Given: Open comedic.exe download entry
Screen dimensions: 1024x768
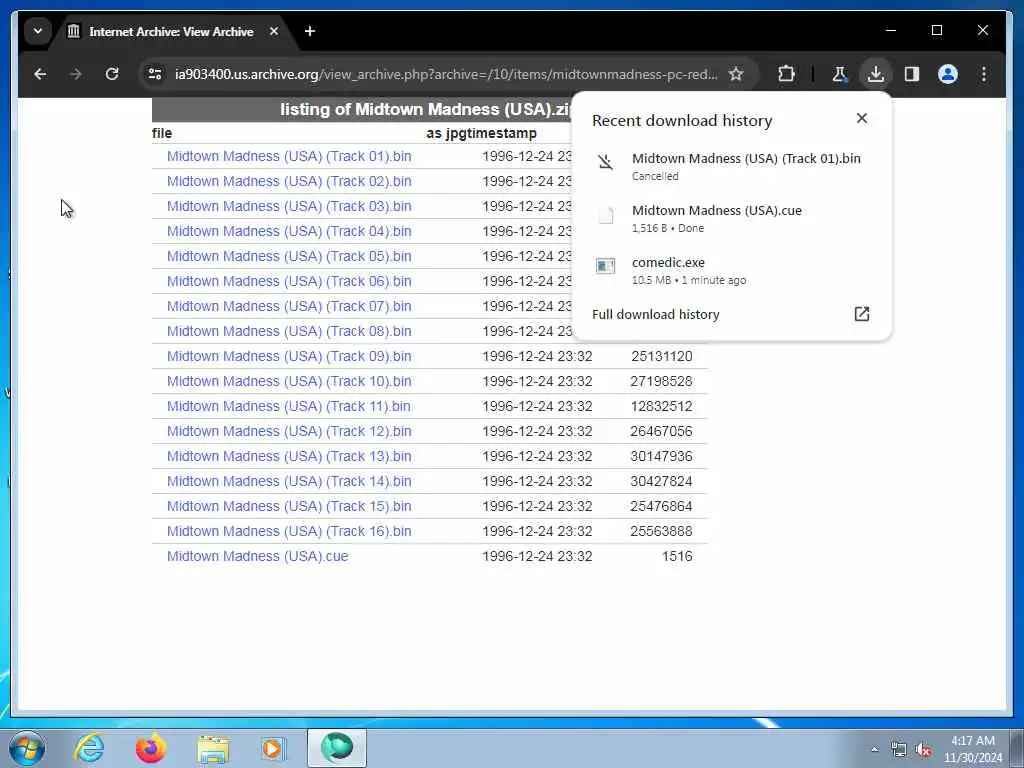Looking at the screenshot, I should [x=731, y=270].
